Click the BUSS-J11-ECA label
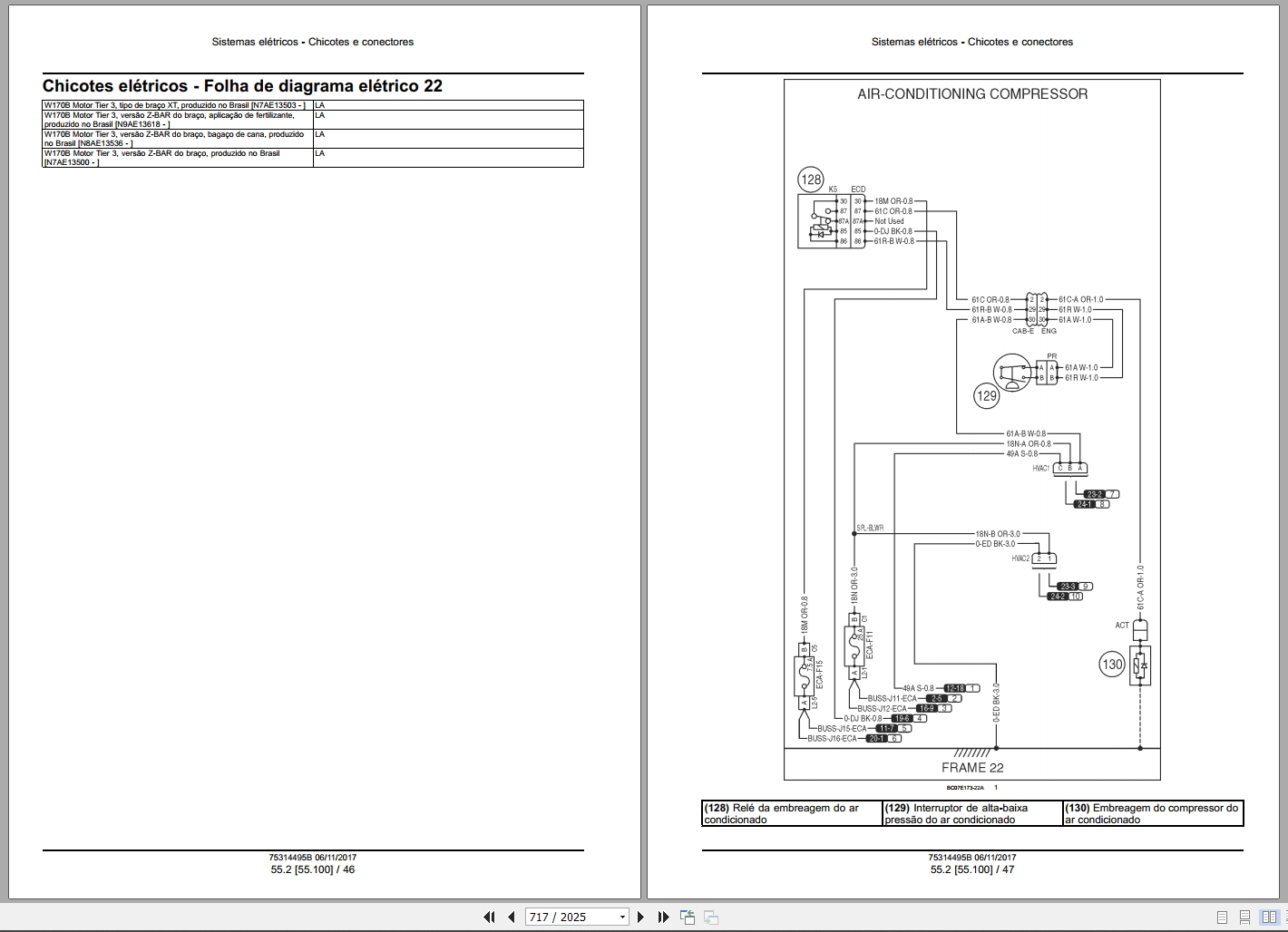This screenshot has width=1288, height=932. (x=892, y=699)
